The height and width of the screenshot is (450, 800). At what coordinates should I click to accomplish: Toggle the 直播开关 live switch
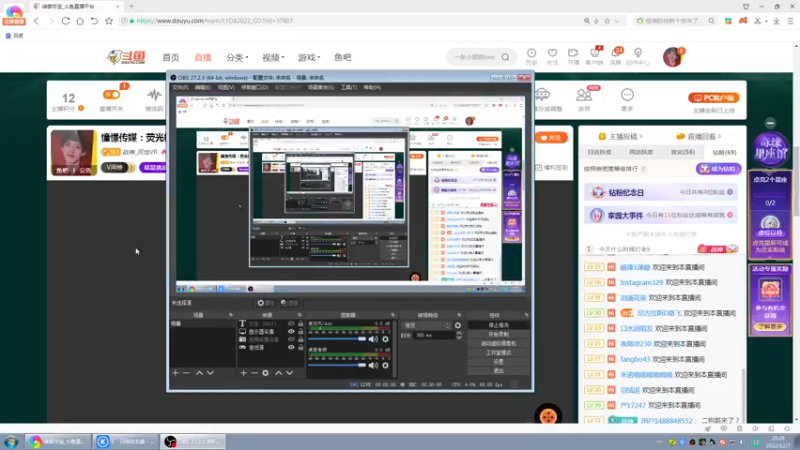pos(111,95)
